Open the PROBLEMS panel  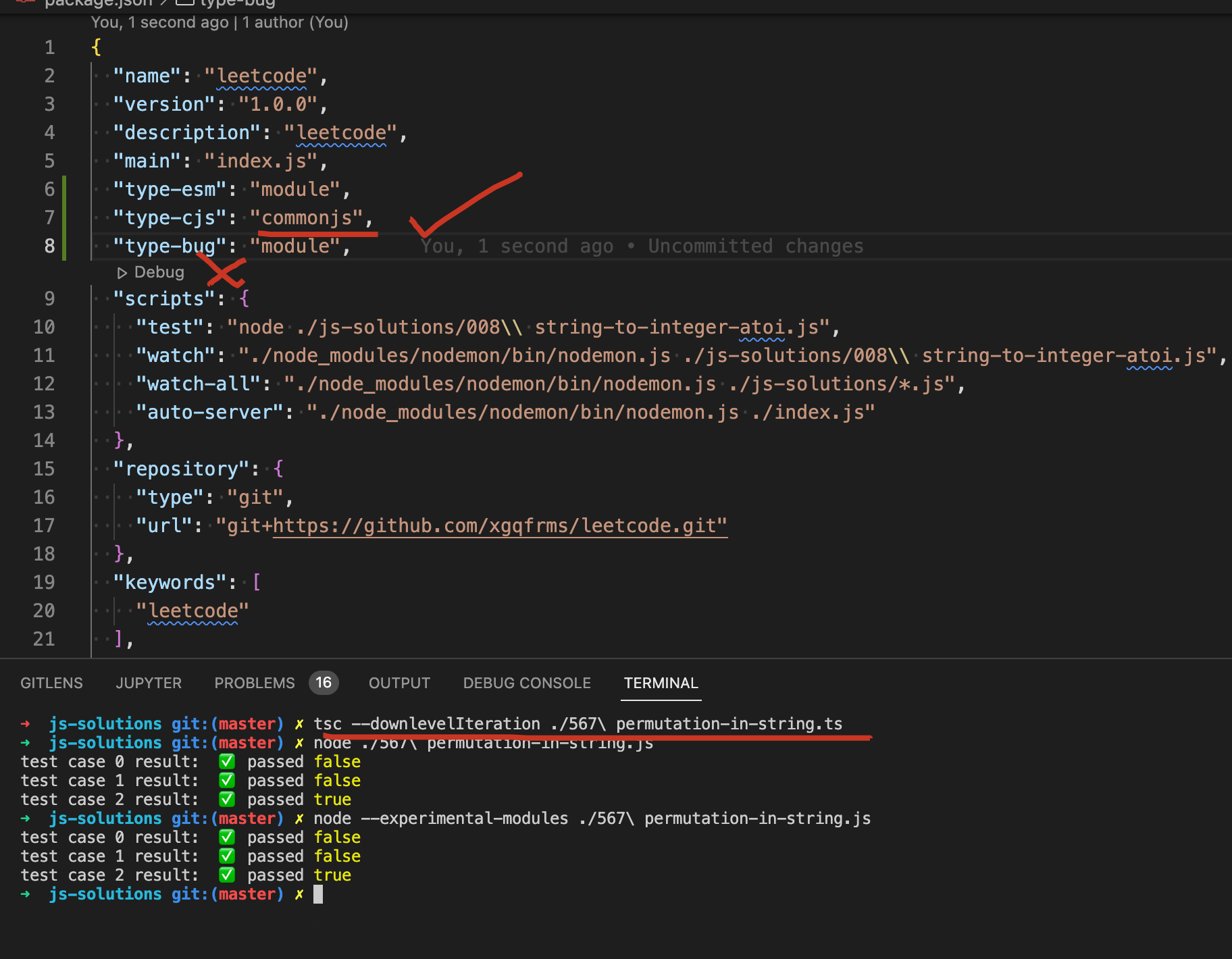click(254, 683)
